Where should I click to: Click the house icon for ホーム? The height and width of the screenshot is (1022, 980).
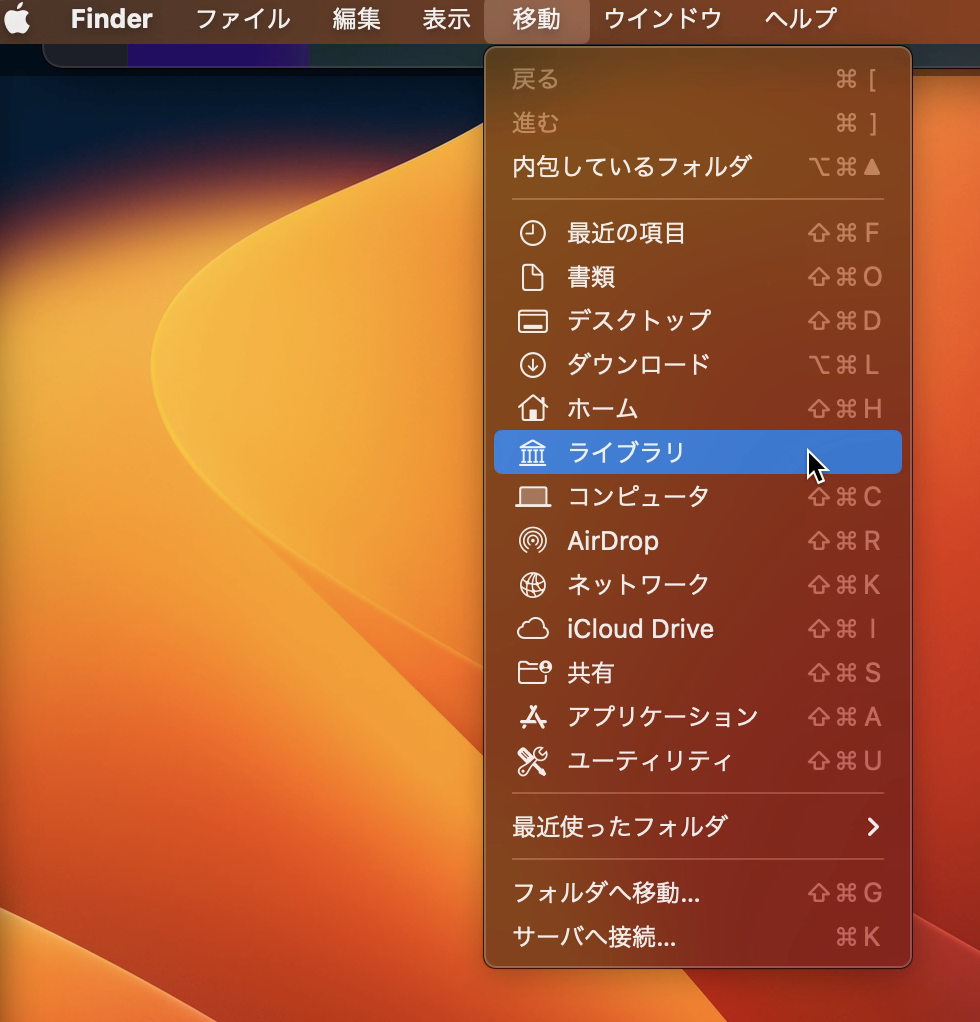click(532, 409)
